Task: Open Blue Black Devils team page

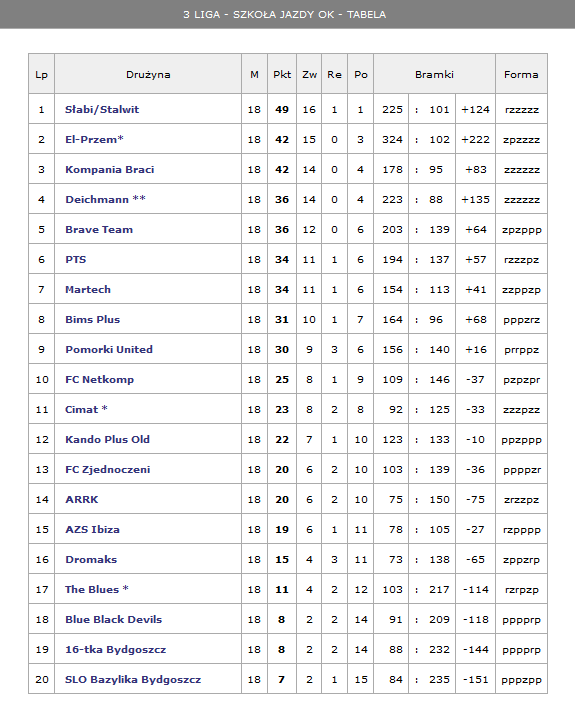Action: point(114,619)
